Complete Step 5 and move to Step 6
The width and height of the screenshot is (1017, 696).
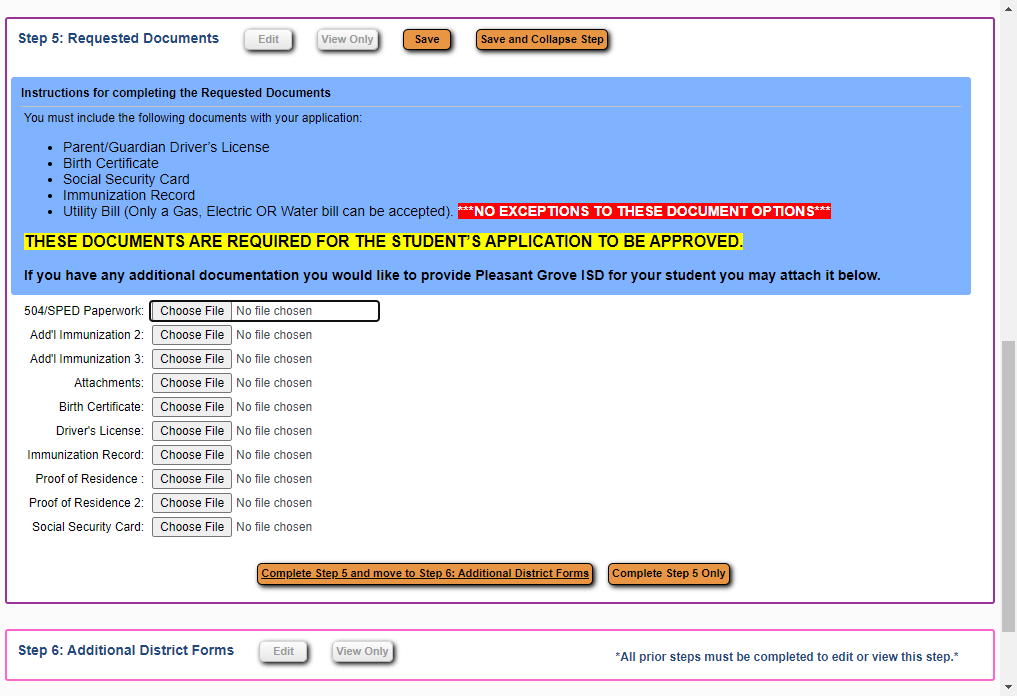(x=425, y=573)
